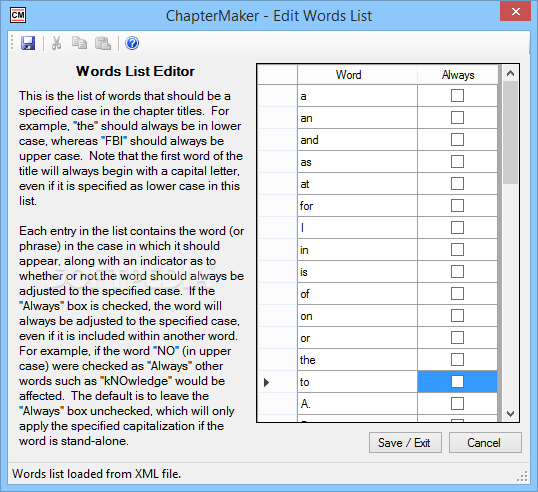This screenshot has height=492, width=538.
Task: Click the Copy toolbar icon
Action: 79,44
